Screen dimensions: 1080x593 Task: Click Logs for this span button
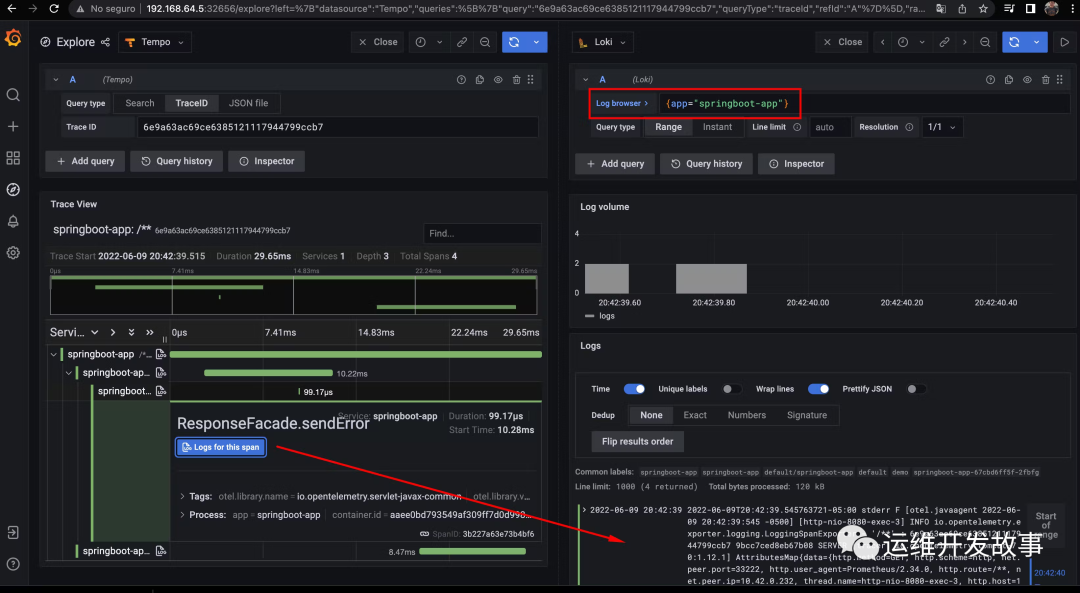click(x=220, y=447)
